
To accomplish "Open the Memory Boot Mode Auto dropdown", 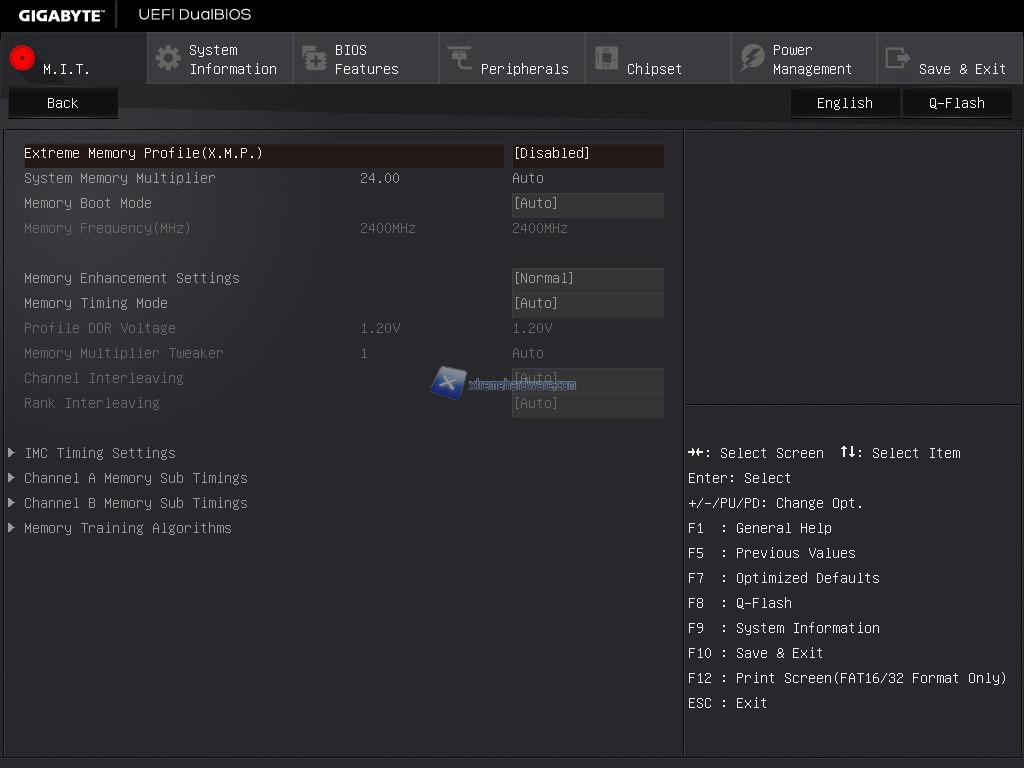I will (587, 204).
